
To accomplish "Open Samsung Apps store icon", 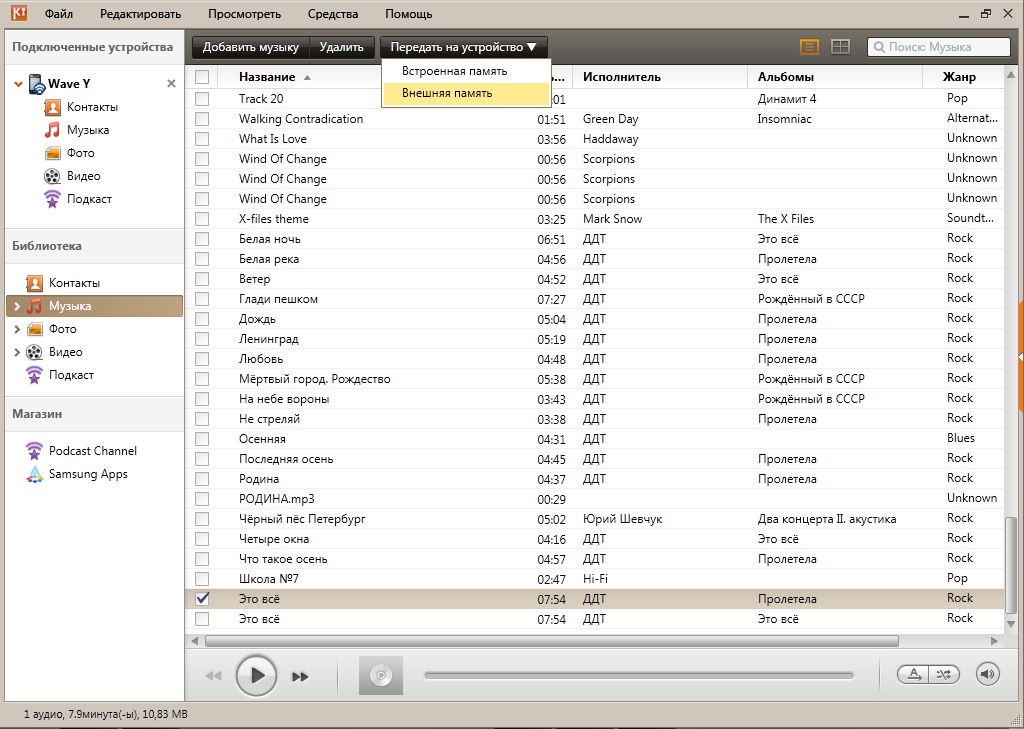I will [x=34, y=474].
